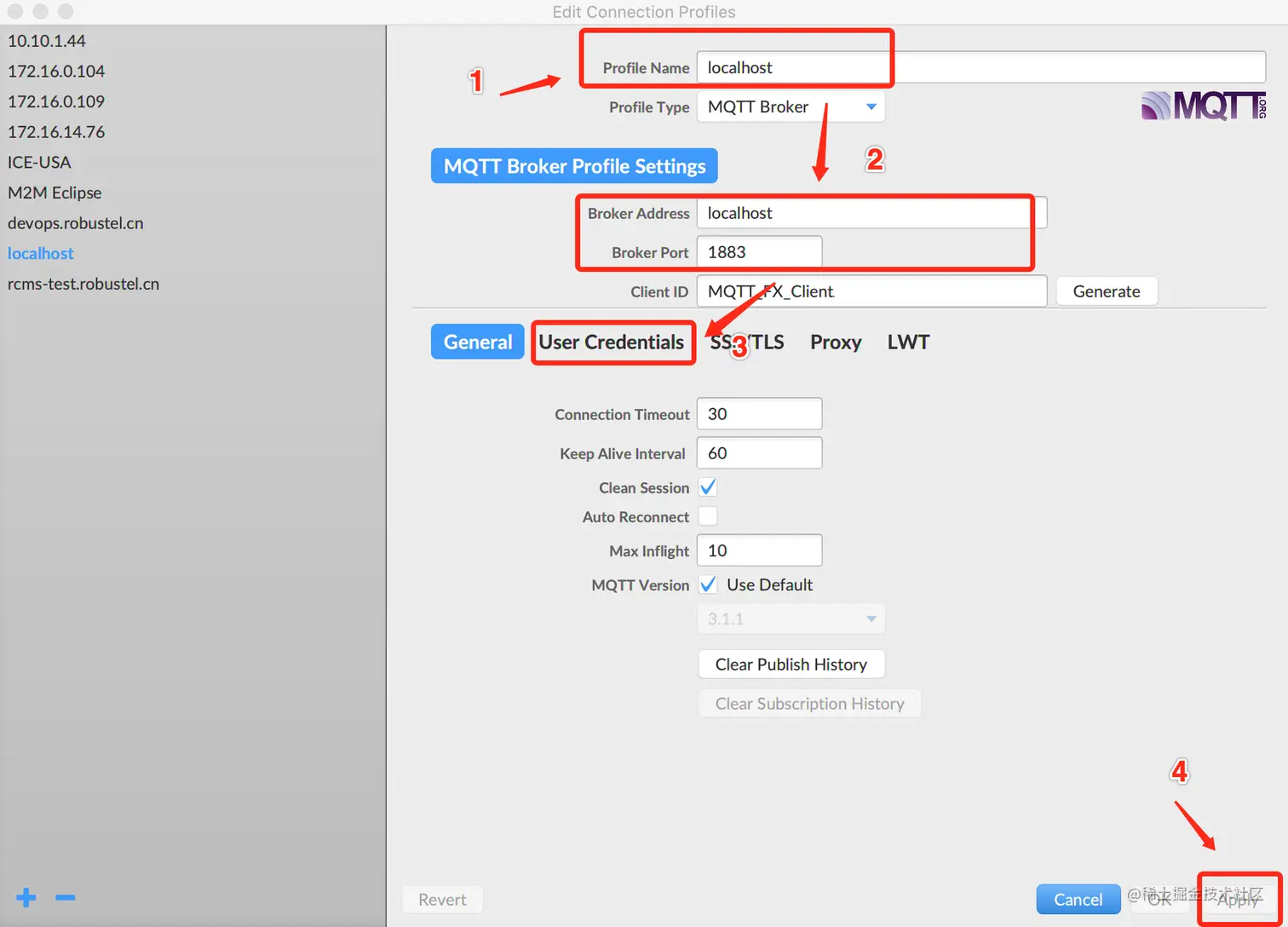Toggle the Clean Session checkbox

point(708,487)
